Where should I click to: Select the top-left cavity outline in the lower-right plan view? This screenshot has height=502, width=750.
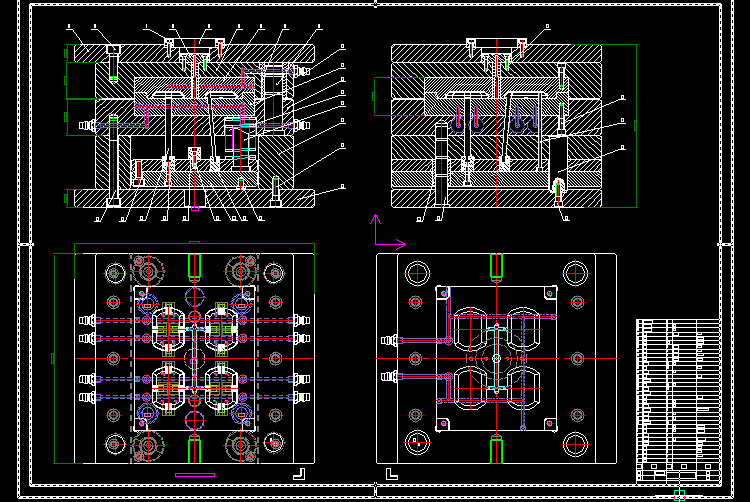(x=470, y=330)
